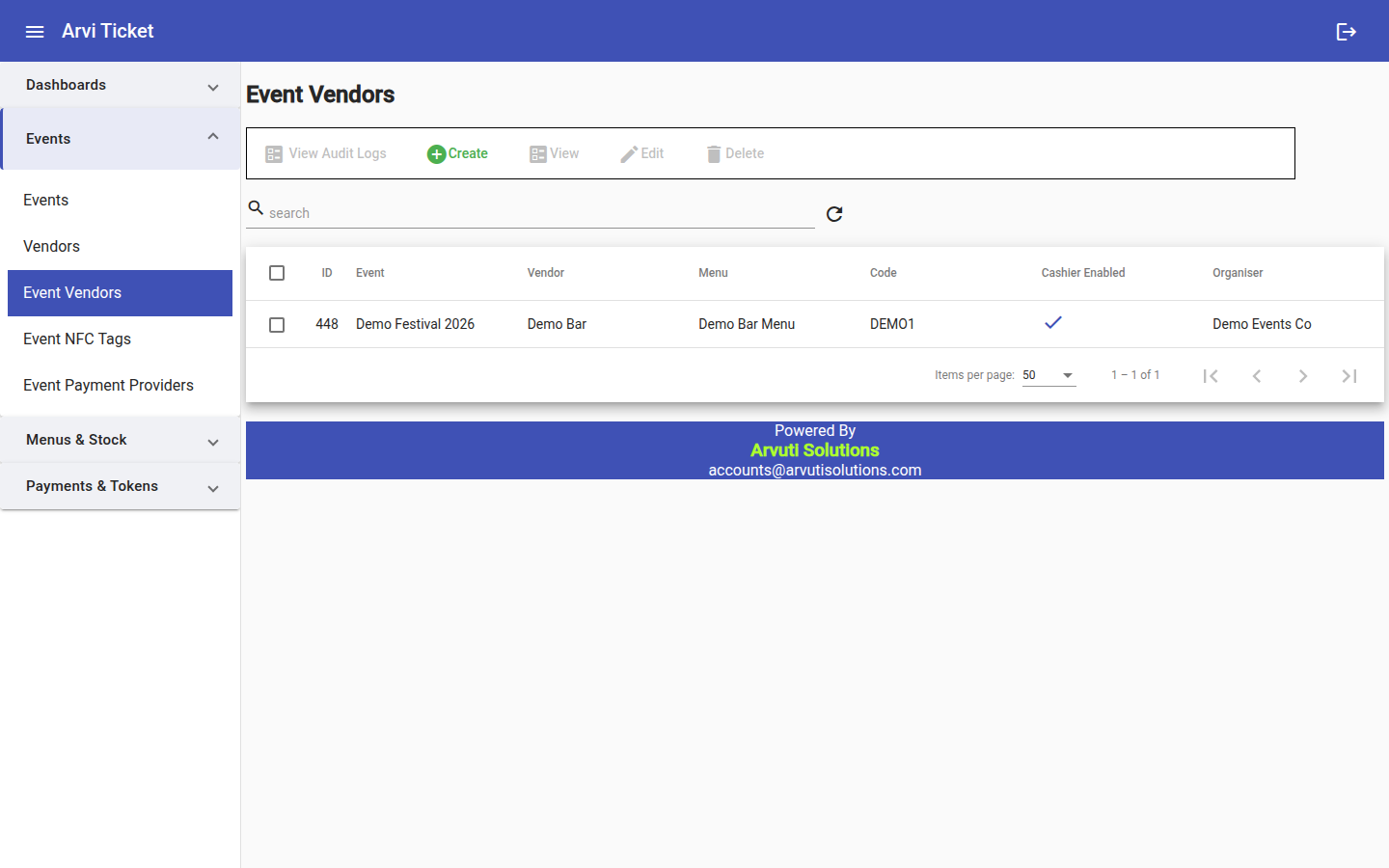The height and width of the screenshot is (868, 1389).
Task: Collapse the Events sidebar section
Action: coord(121,139)
